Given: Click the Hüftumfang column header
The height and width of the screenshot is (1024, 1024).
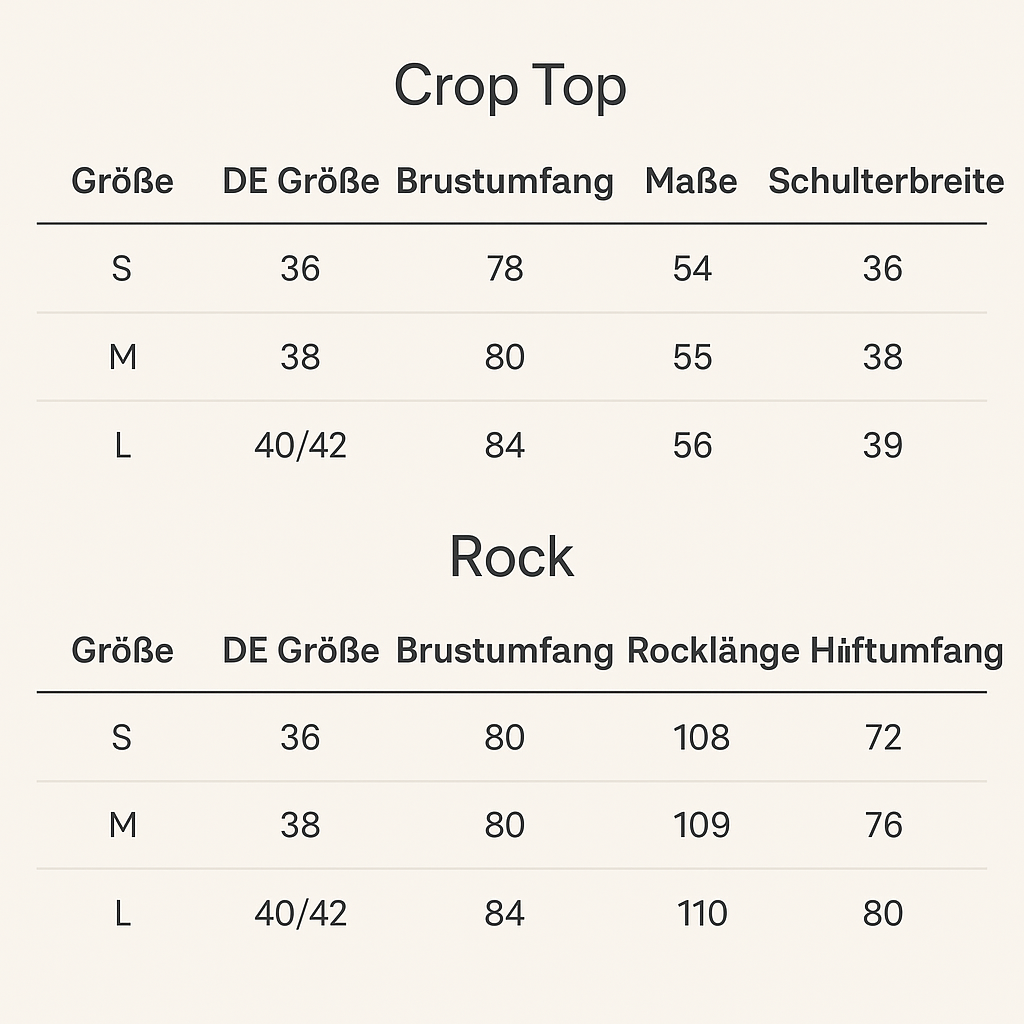Looking at the screenshot, I should click(x=907, y=650).
